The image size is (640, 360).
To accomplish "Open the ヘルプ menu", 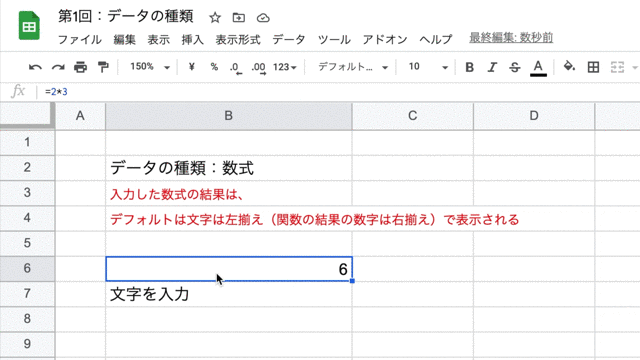I will [436, 40].
